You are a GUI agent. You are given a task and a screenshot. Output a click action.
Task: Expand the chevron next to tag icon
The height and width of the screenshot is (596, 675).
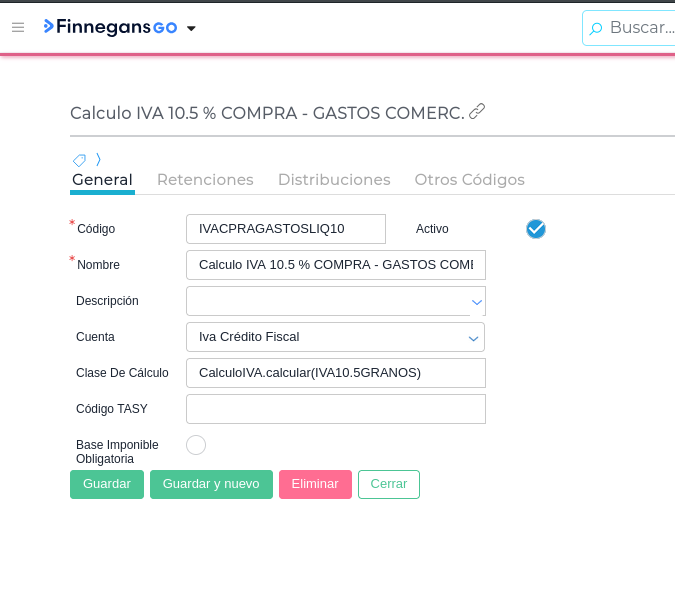pyautogui.click(x=98, y=160)
